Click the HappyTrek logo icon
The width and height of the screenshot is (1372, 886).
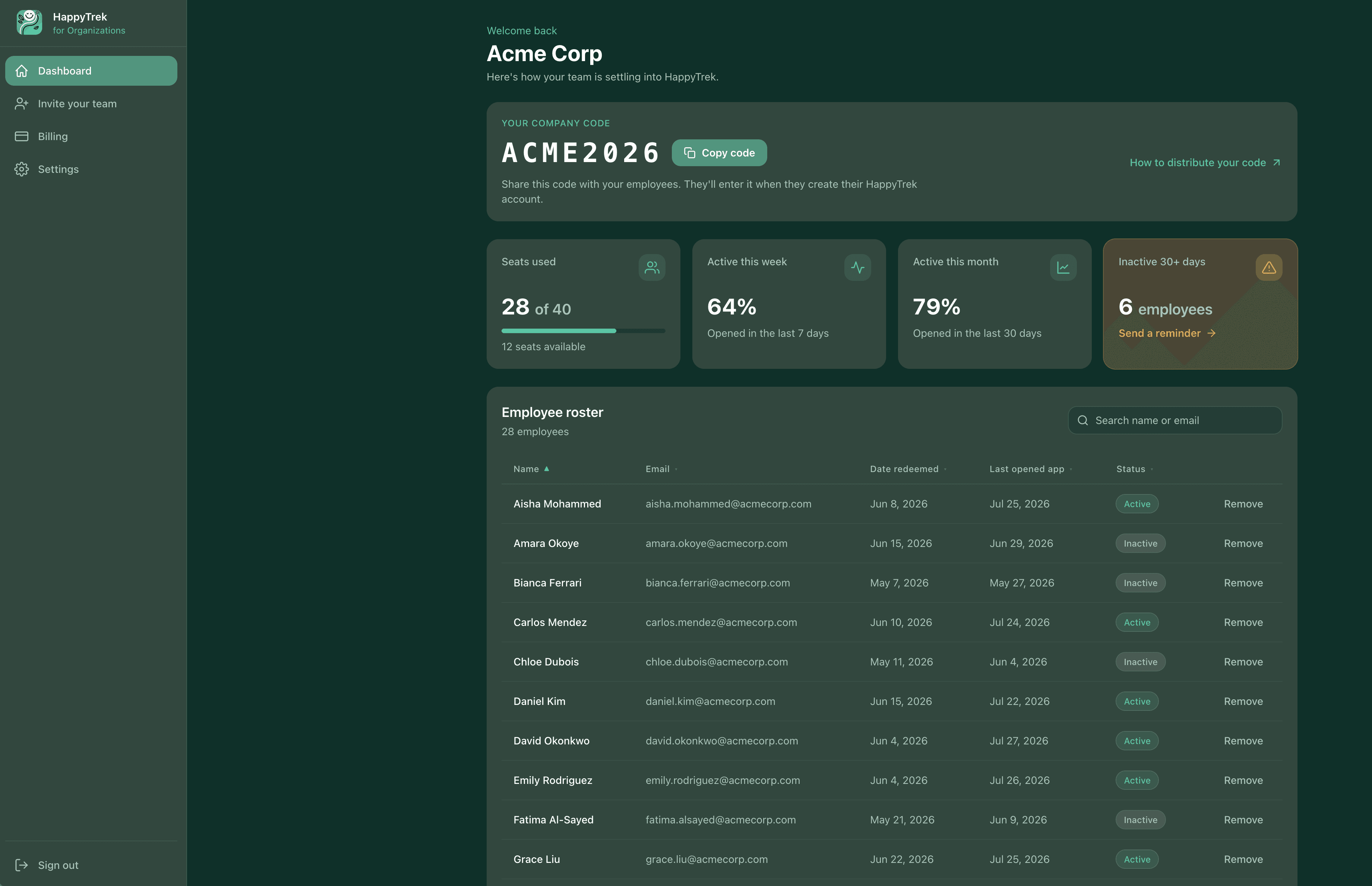(x=29, y=22)
